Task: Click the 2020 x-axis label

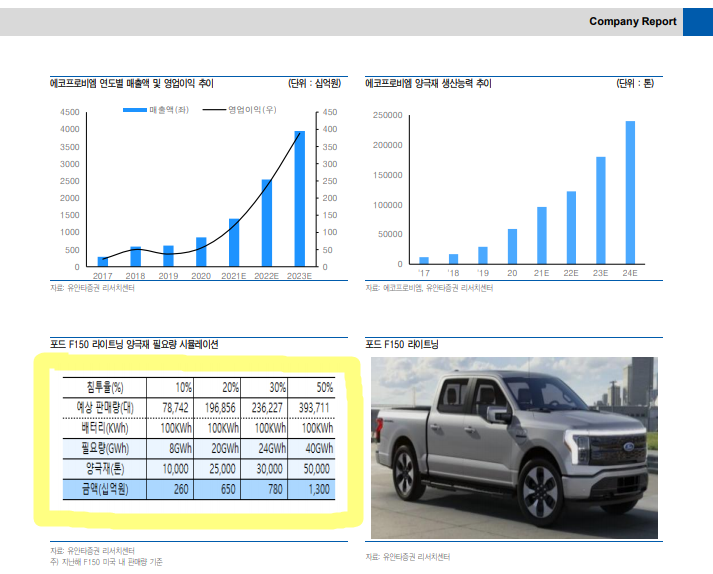Action: (201, 276)
